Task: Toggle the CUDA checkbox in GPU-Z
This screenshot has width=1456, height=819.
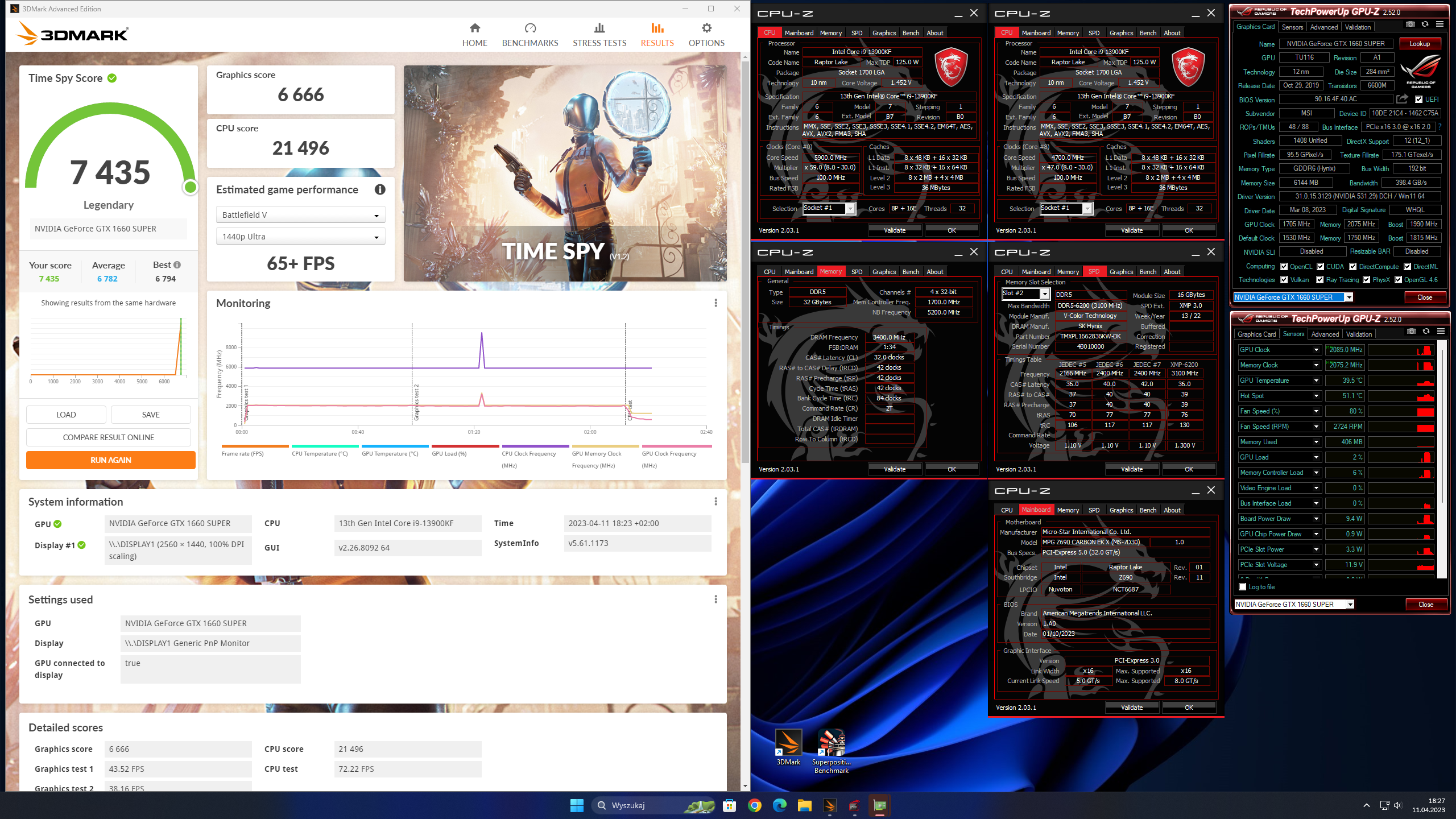Action: [1320, 267]
